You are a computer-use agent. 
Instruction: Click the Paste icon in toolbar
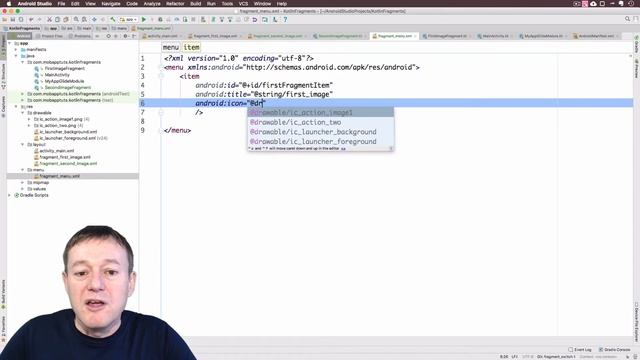(x=66, y=19)
